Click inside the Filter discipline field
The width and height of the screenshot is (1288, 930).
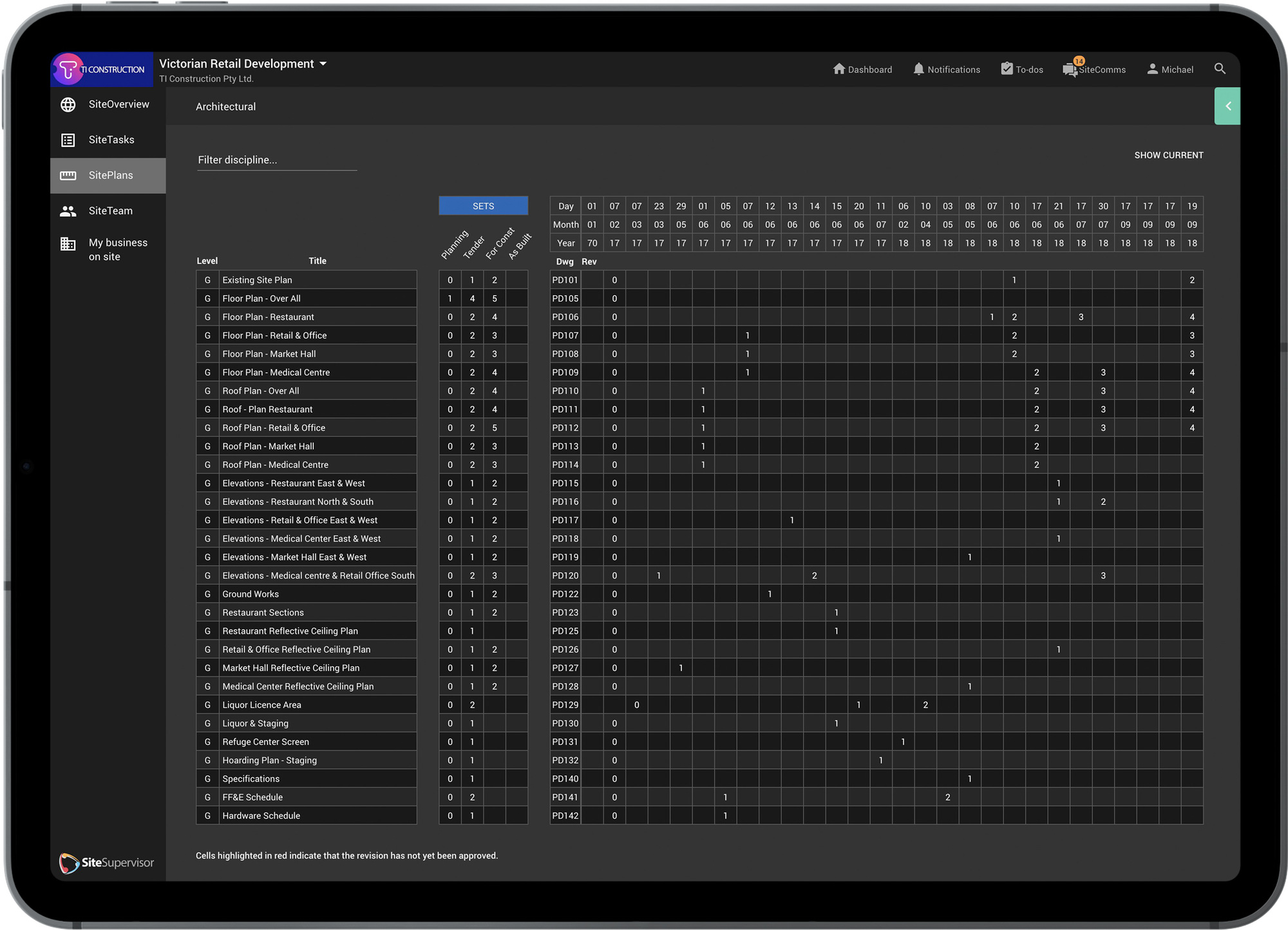point(277,160)
